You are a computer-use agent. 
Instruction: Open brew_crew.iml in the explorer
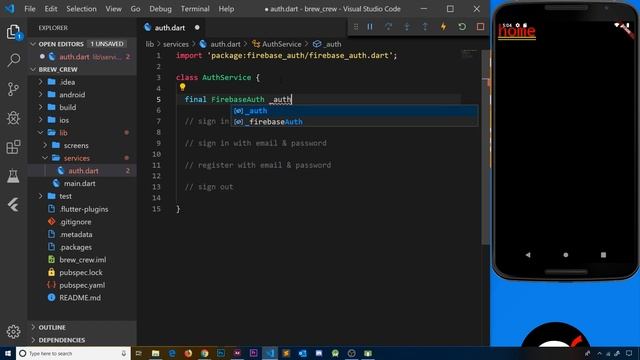82,260
